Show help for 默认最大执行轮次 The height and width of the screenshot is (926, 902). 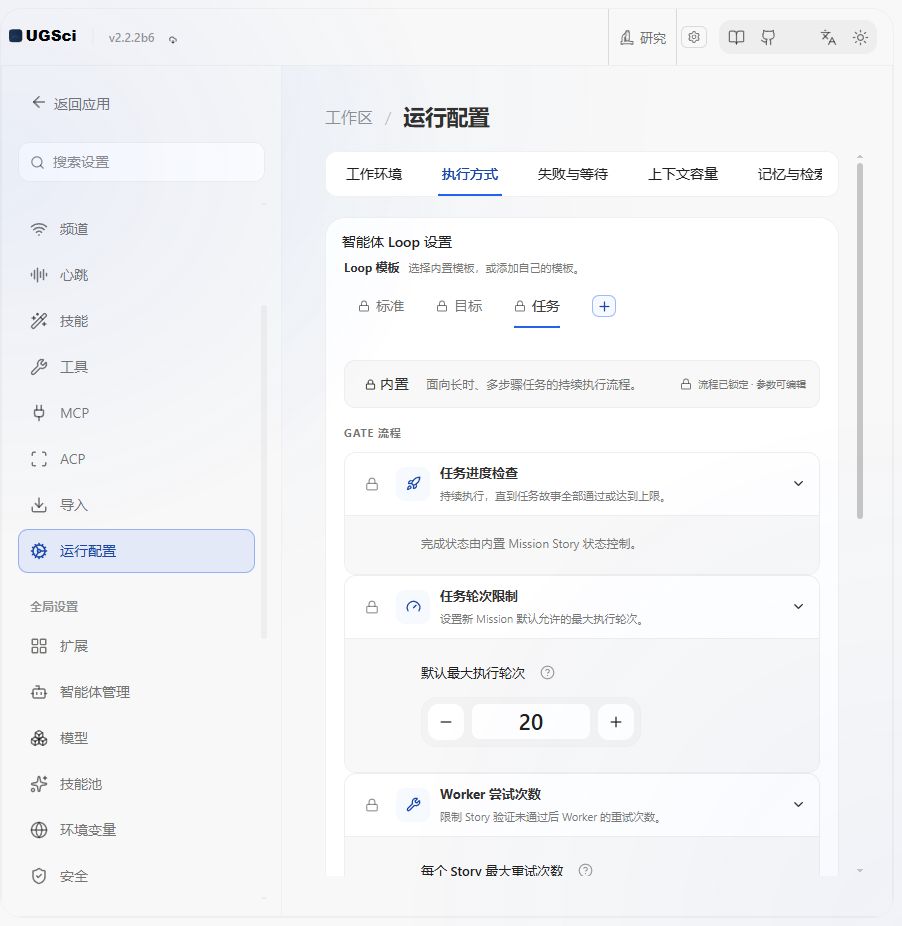coord(548,673)
